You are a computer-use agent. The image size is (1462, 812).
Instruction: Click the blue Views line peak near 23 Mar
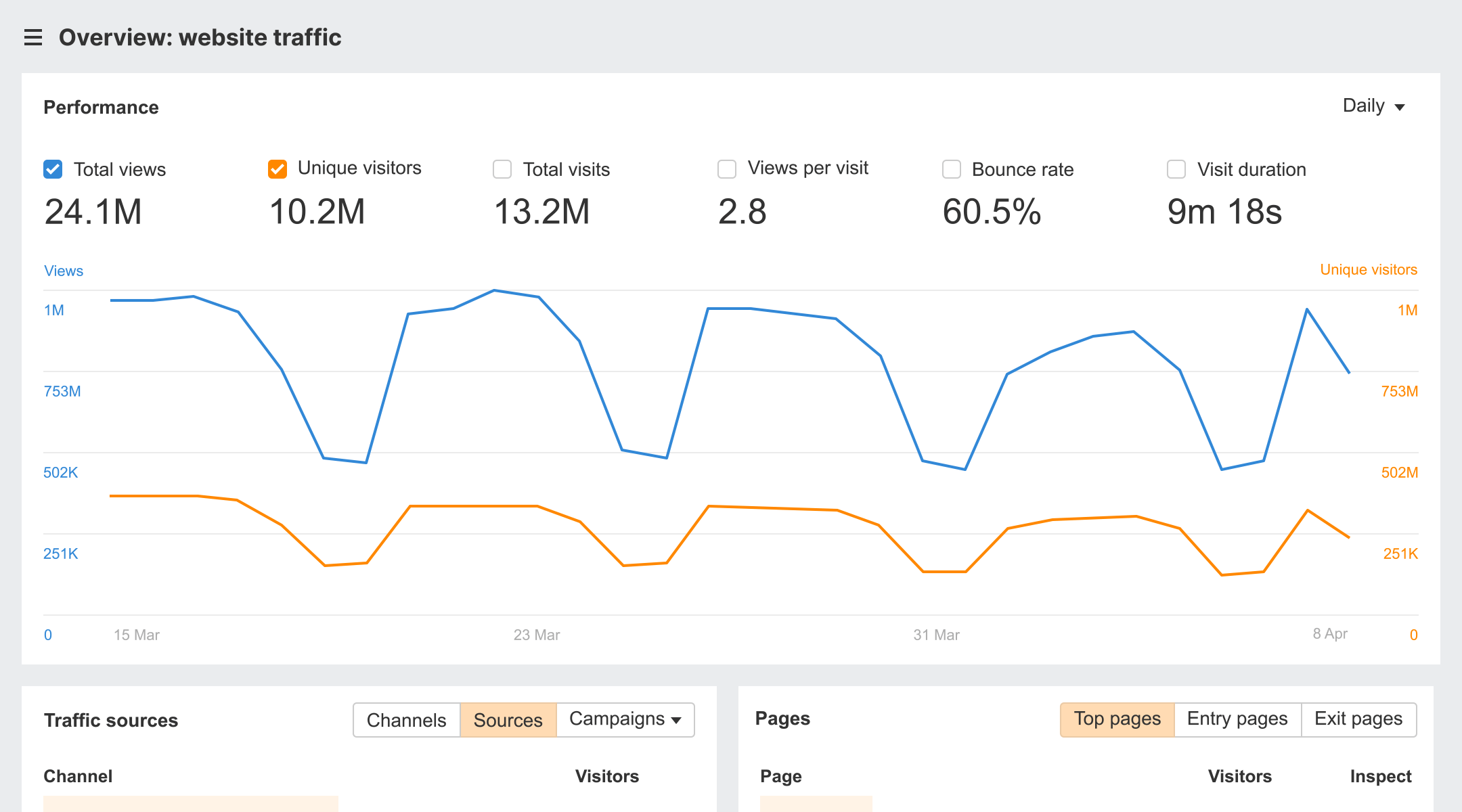[495, 291]
